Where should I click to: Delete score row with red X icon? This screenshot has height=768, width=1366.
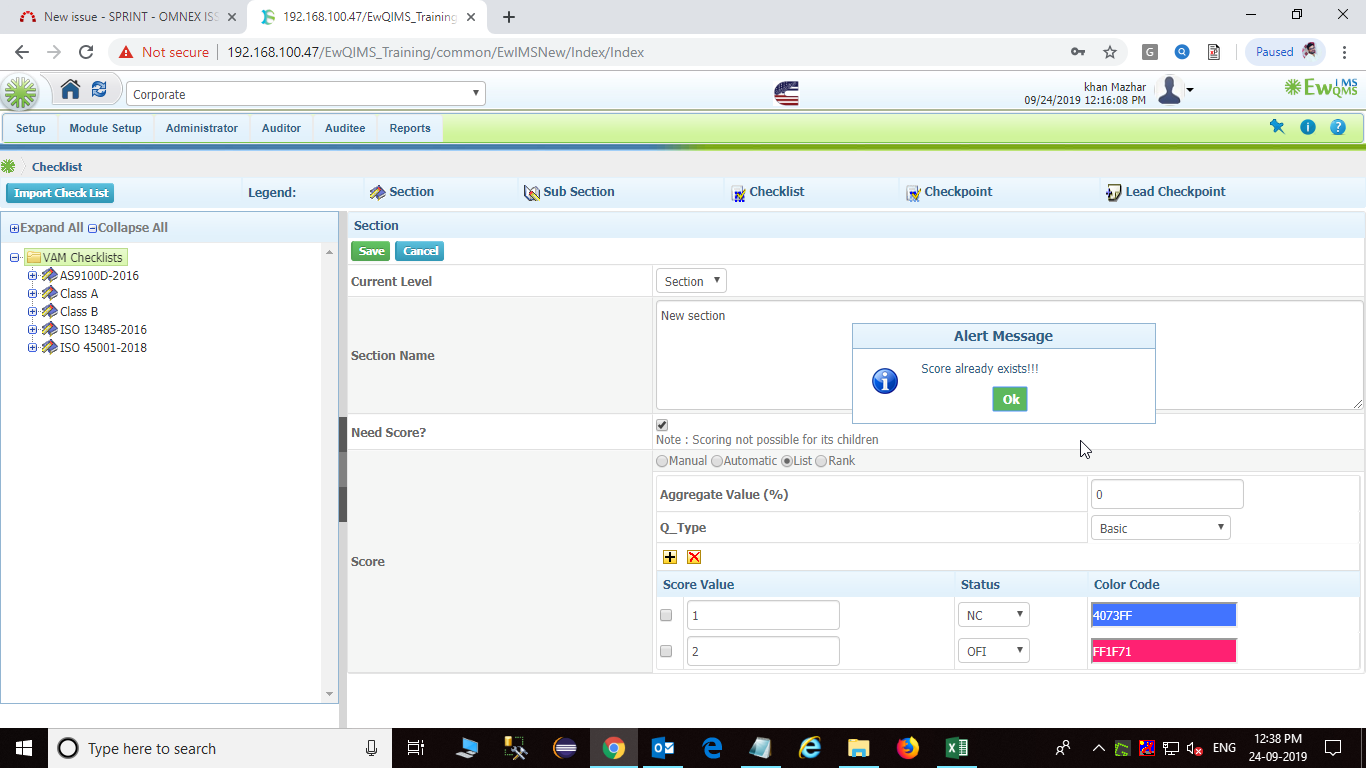(694, 557)
